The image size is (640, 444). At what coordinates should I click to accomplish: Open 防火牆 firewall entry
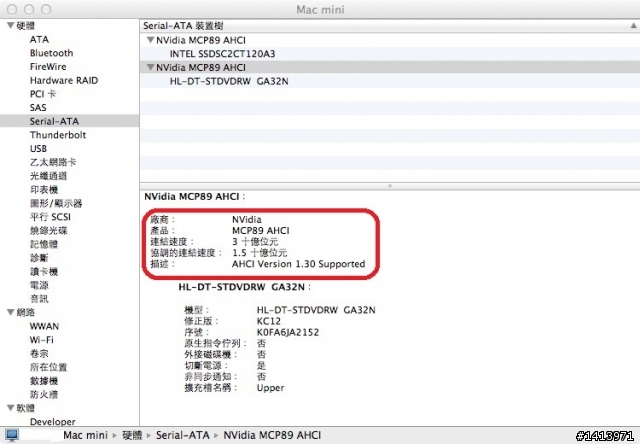pos(44,395)
